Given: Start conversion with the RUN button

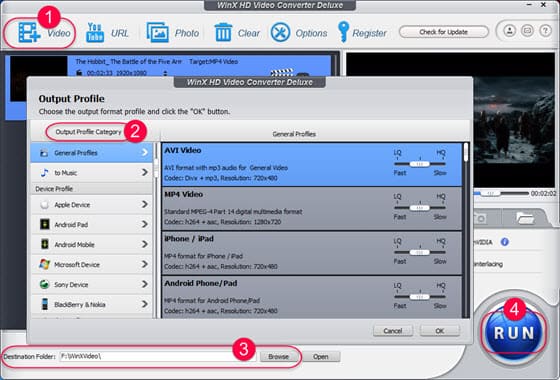Looking at the screenshot, I should click(514, 333).
